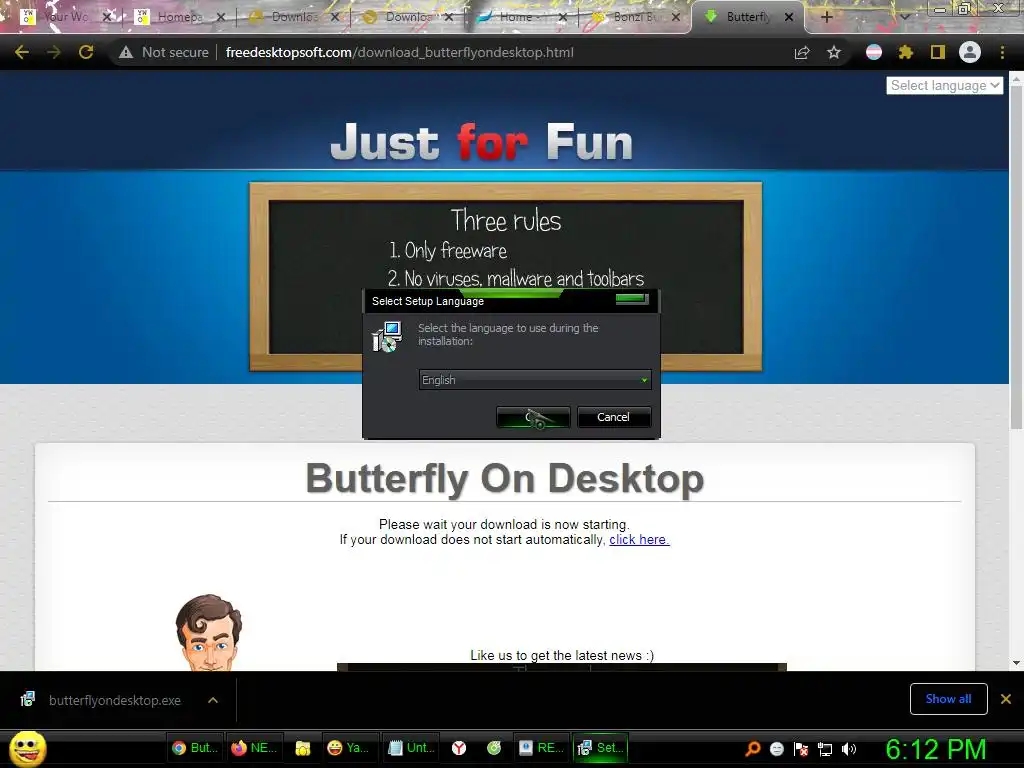Click the page vertical scrollbar thumb

pyautogui.click(x=1016, y=258)
